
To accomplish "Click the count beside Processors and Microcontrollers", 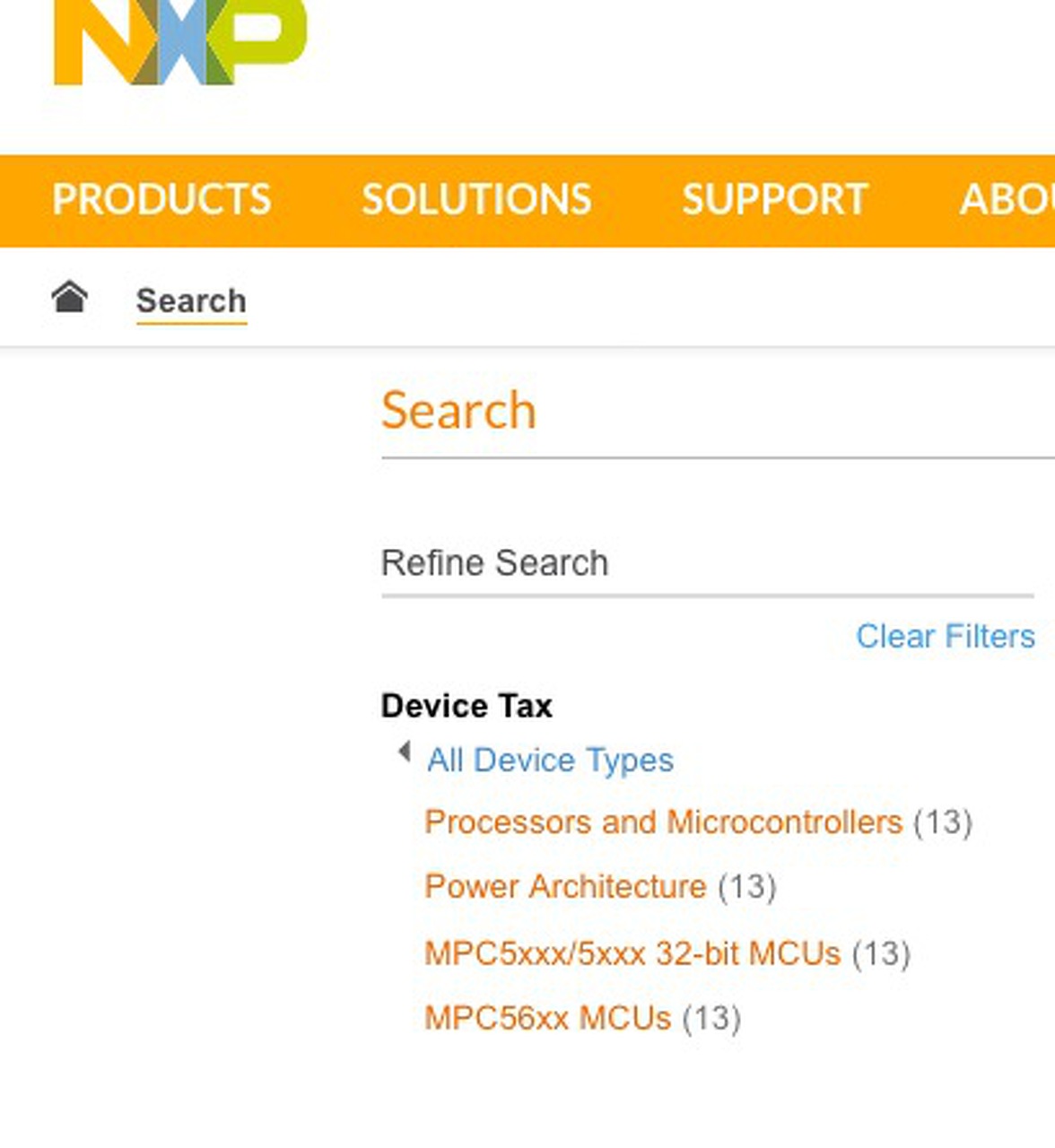I will pyautogui.click(x=943, y=822).
